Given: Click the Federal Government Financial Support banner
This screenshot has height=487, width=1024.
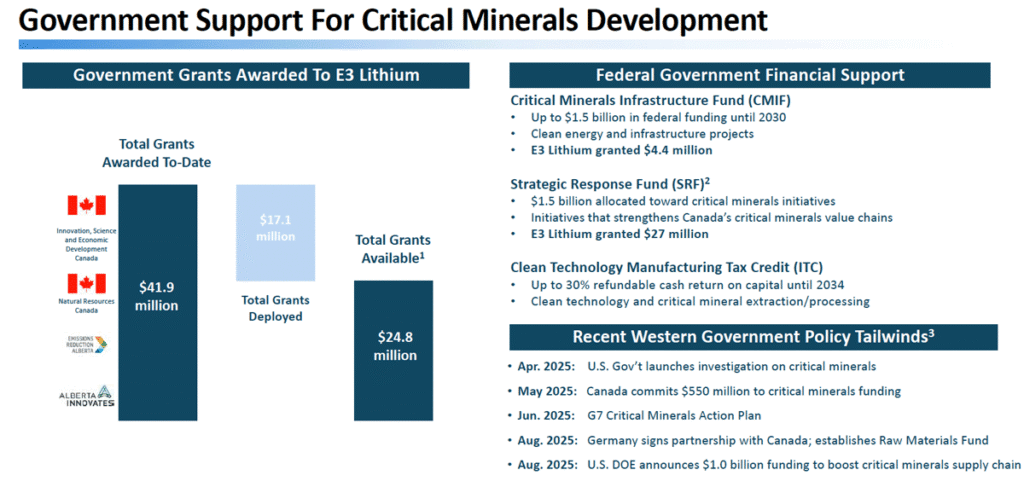Looking at the screenshot, I should (x=749, y=76).
